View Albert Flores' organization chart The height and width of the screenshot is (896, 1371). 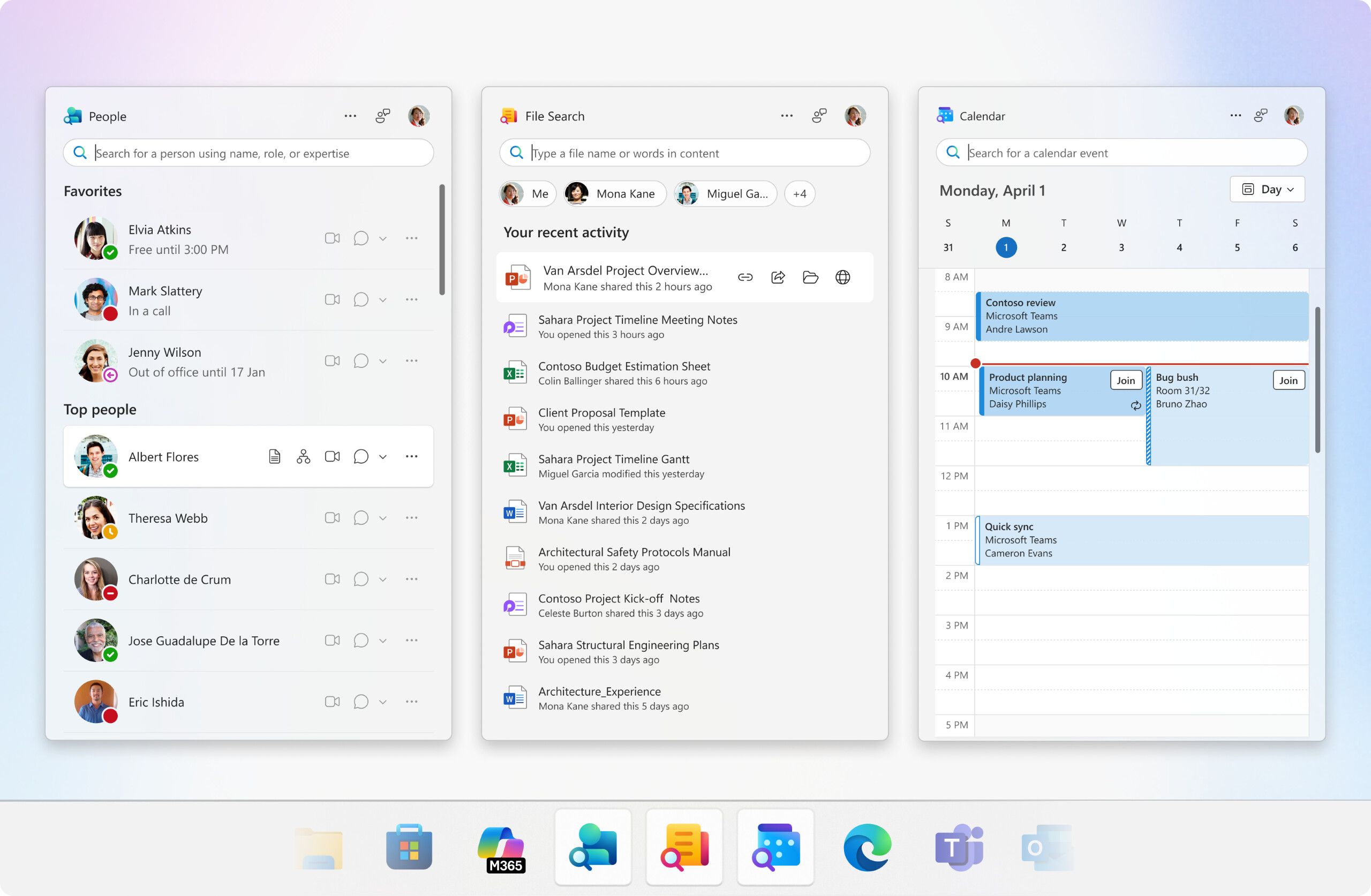pos(303,456)
